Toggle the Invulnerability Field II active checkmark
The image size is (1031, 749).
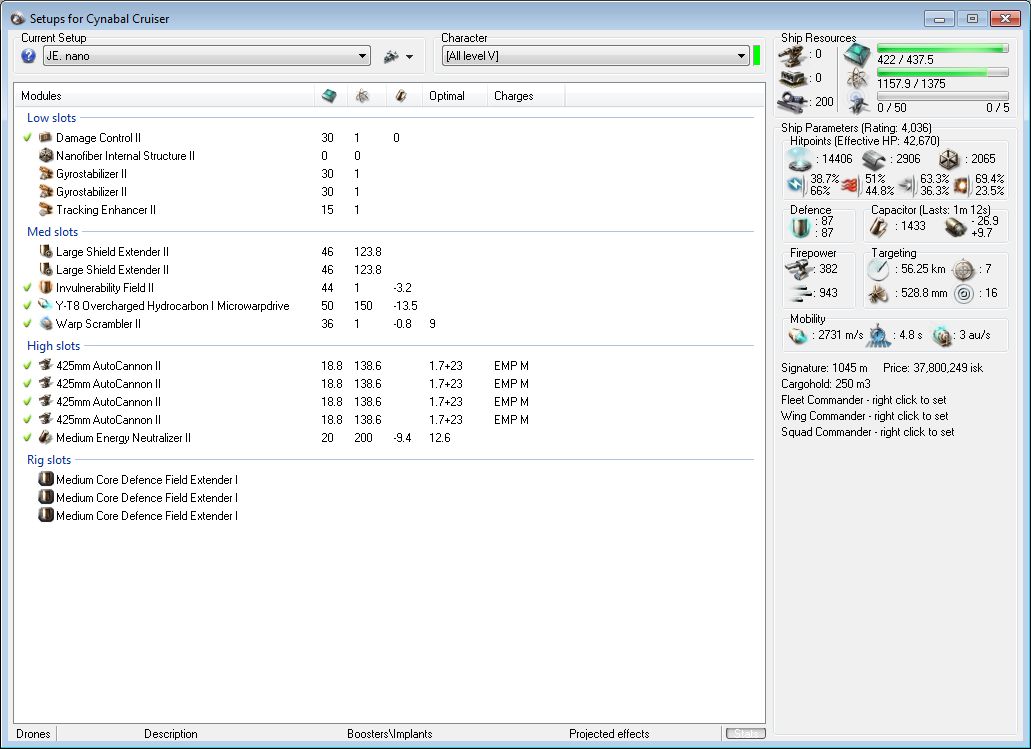coord(28,288)
